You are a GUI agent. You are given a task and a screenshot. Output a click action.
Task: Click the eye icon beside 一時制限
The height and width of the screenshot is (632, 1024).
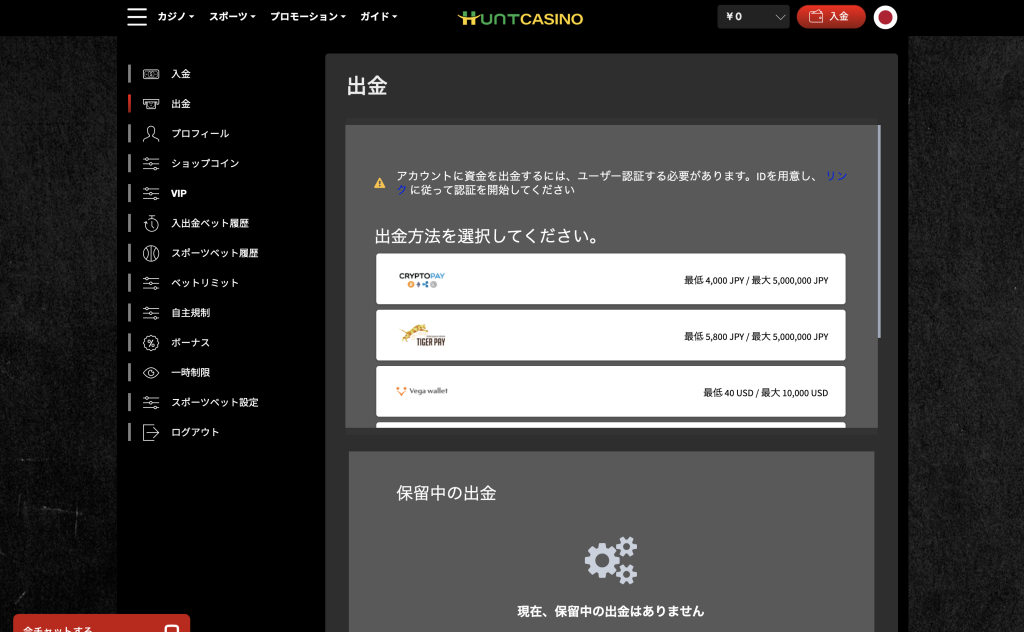point(151,373)
